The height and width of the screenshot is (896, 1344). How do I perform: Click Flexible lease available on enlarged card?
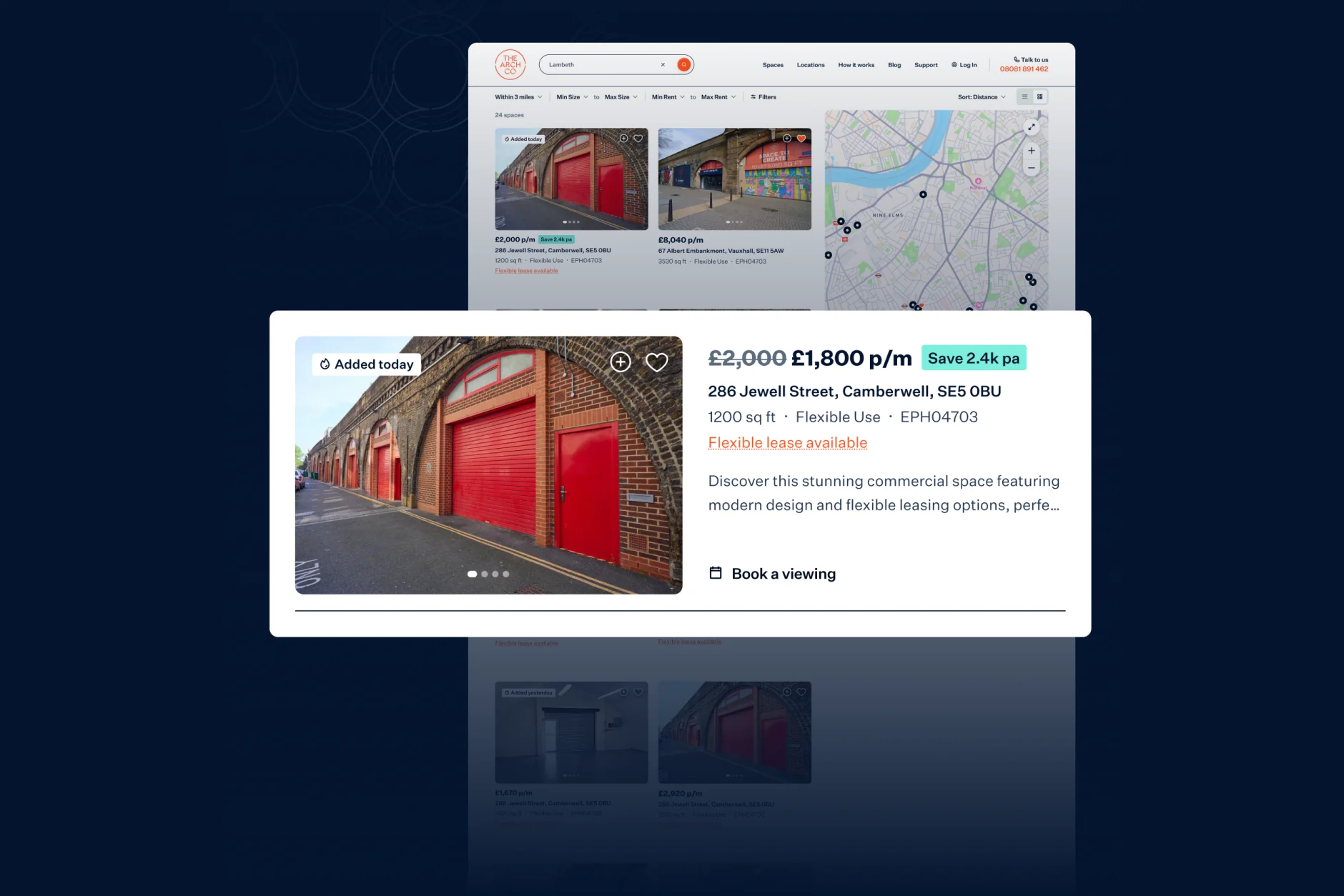787,443
